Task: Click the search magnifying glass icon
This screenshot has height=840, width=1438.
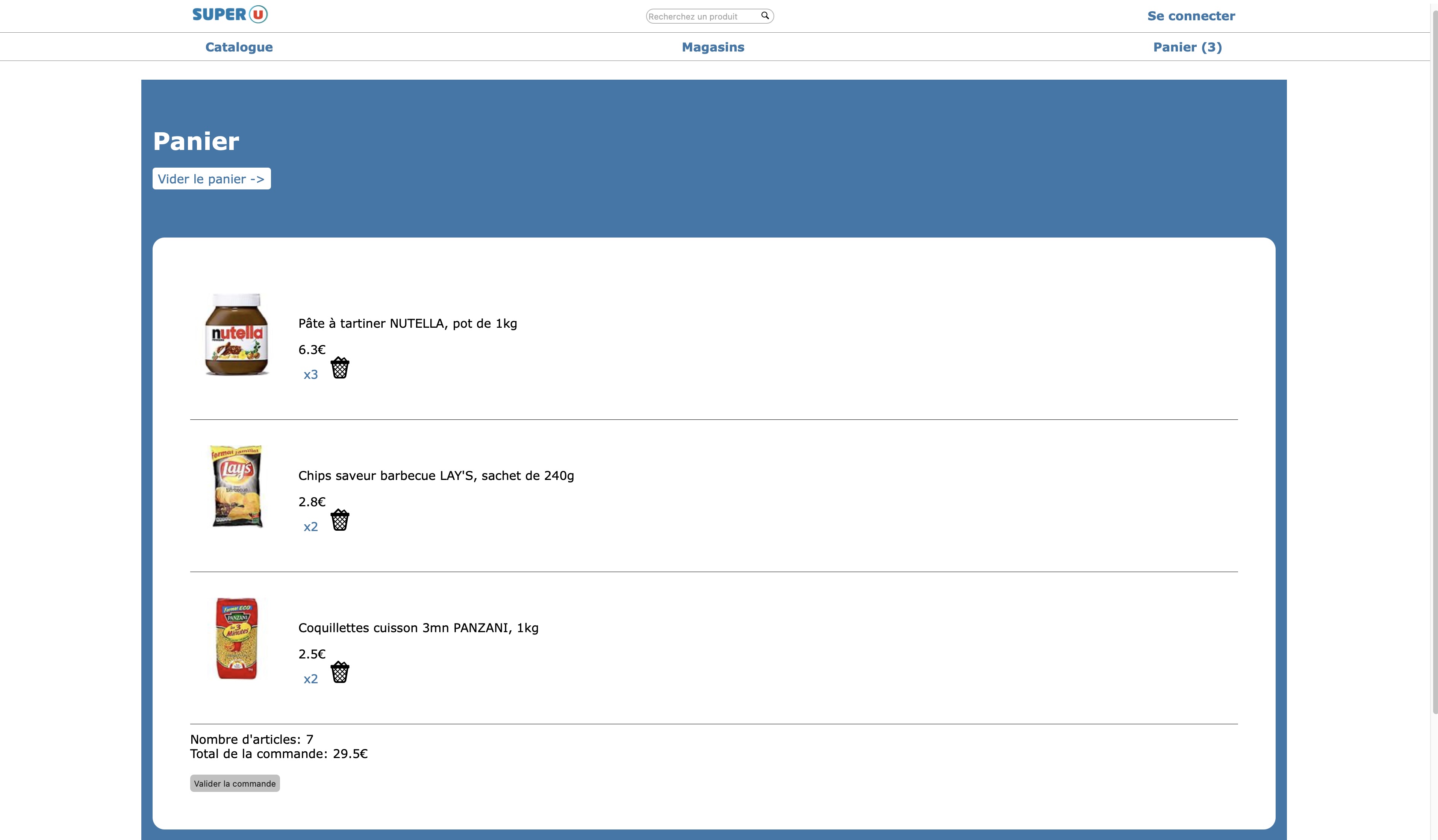Action: 764,16
